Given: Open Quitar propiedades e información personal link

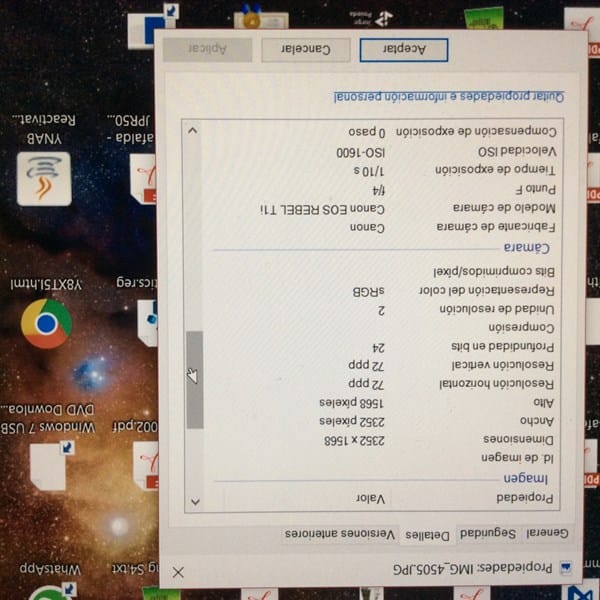Looking at the screenshot, I should click(x=449, y=97).
